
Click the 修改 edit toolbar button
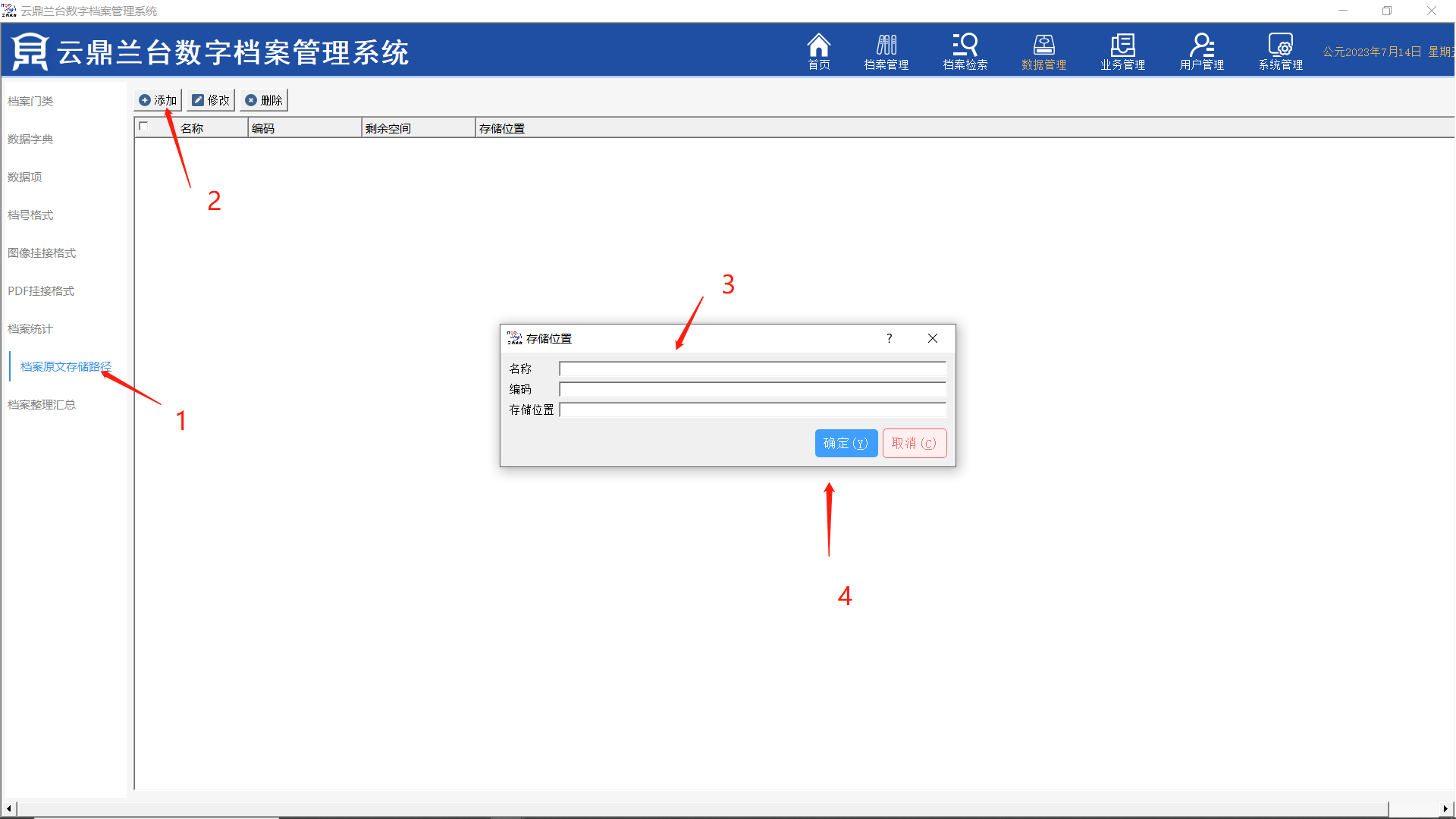pyautogui.click(x=211, y=100)
